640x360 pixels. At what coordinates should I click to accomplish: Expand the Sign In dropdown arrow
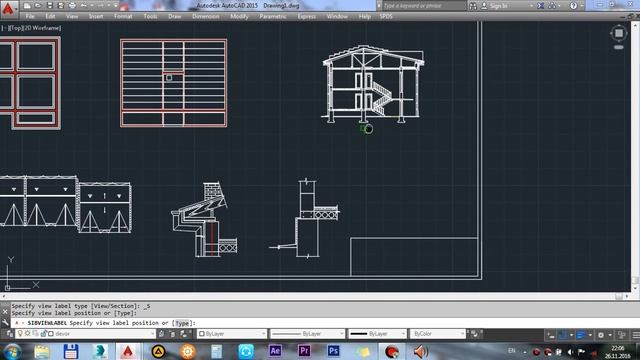click(x=531, y=6)
